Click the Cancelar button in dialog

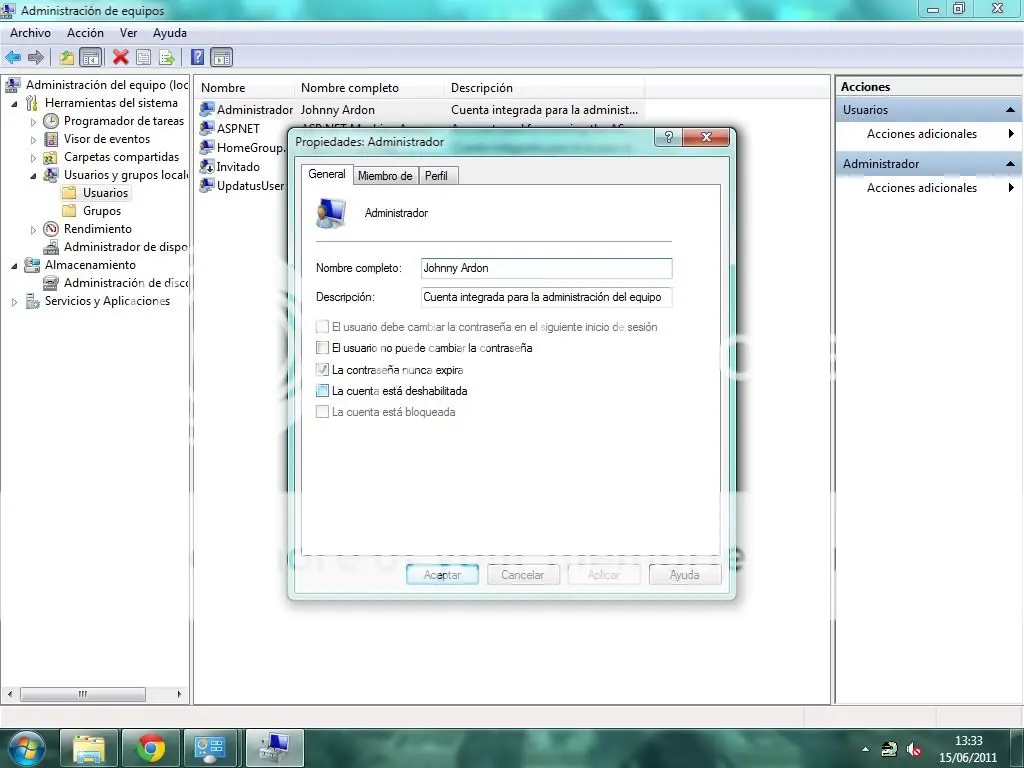[x=522, y=575]
